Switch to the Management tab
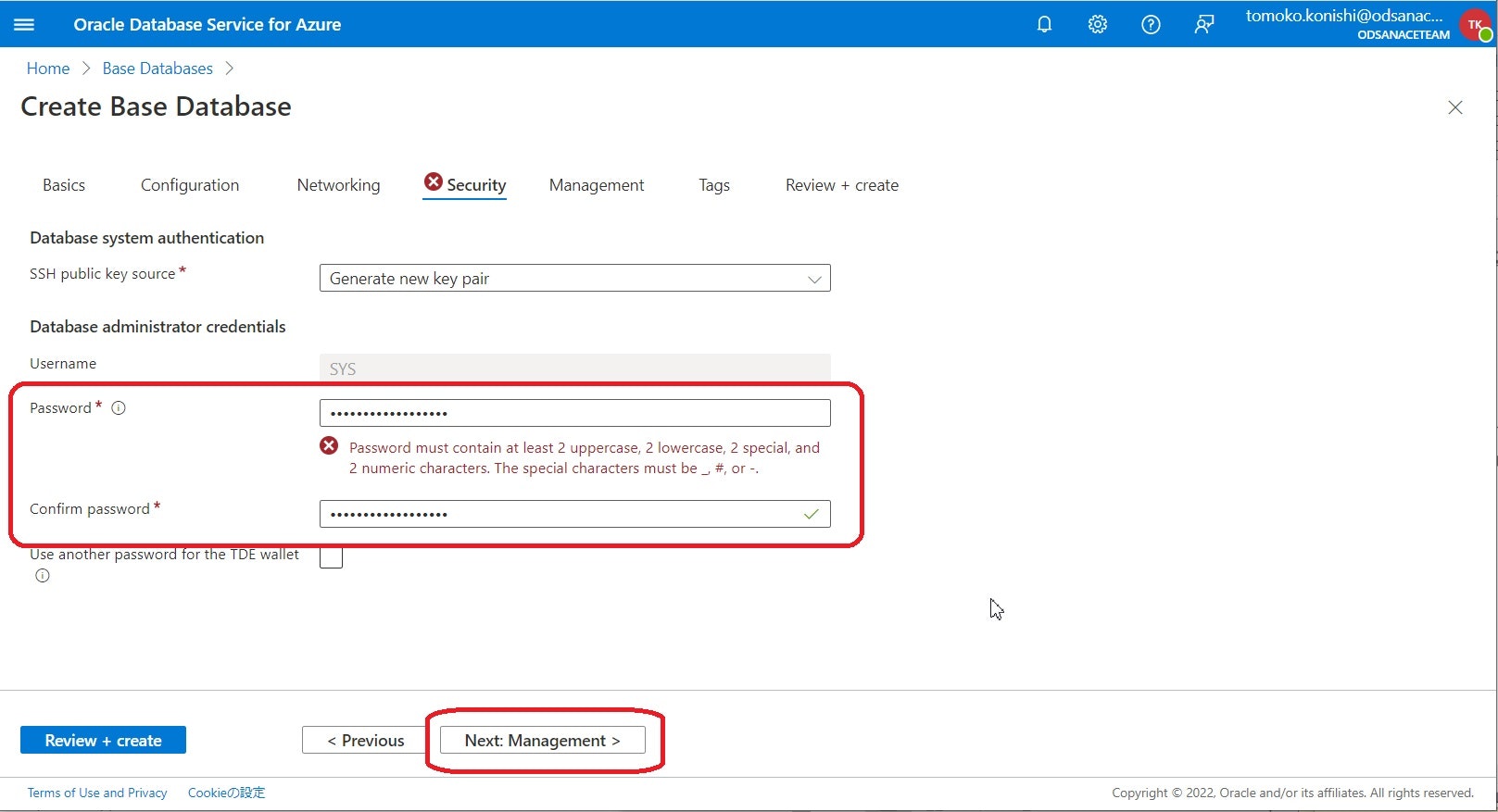Image resolution: width=1498 pixels, height=812 pixels. 597,185
